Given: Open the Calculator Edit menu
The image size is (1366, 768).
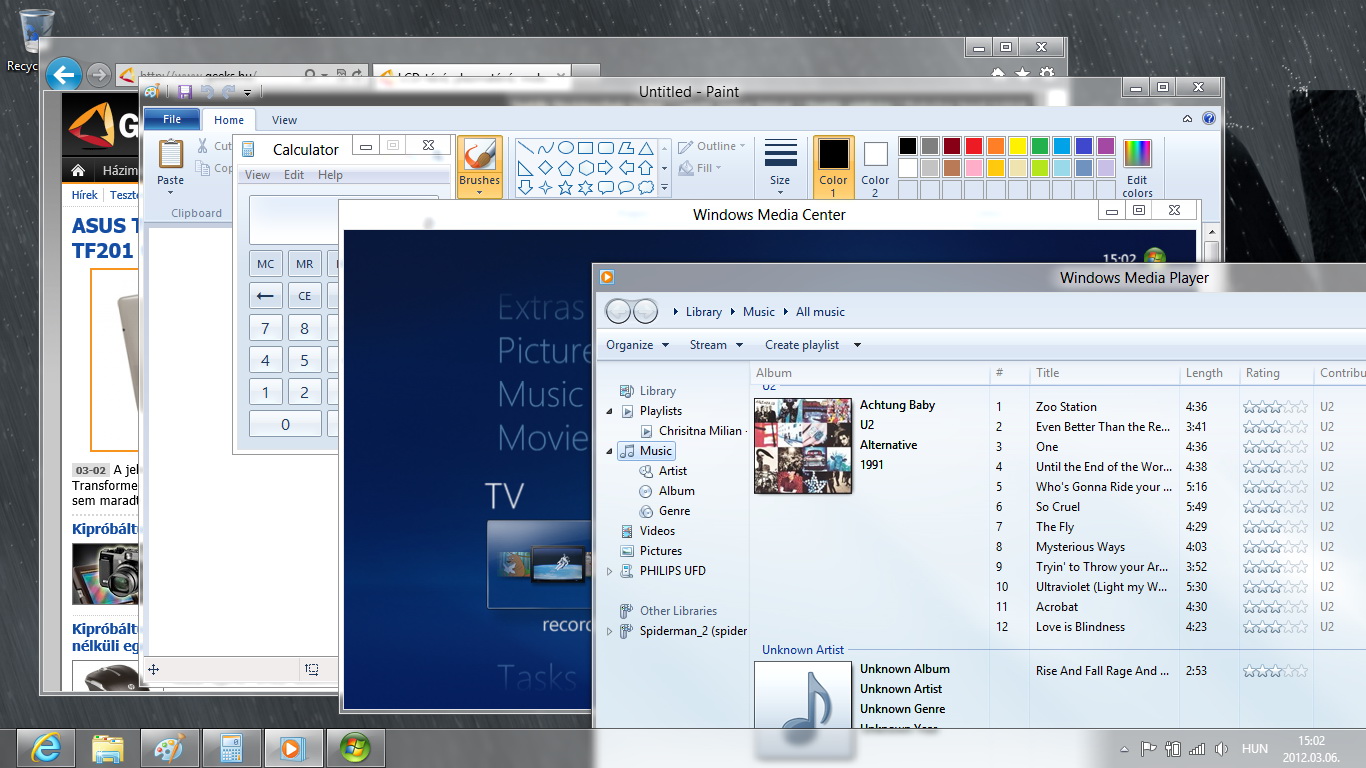Looking at the screenshot, I should [x=294, y=175].
